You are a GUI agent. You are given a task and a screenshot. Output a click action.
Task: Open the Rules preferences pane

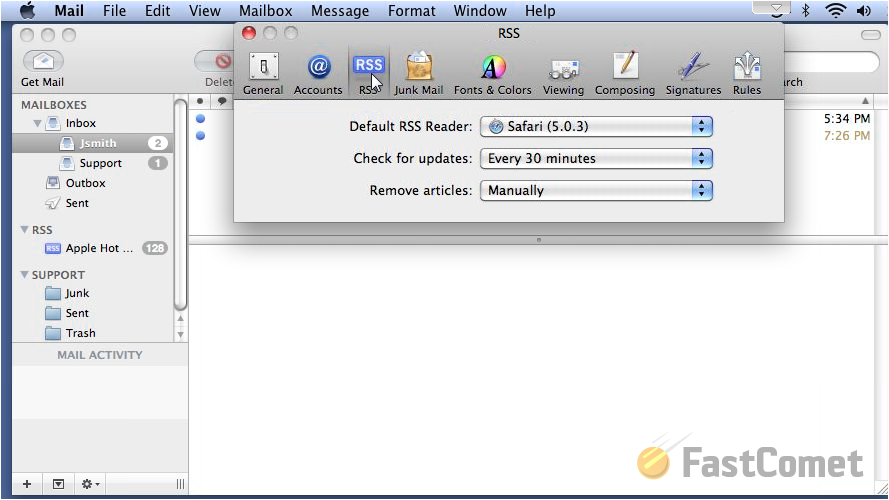pyautogui.click(x=747, y=74)
